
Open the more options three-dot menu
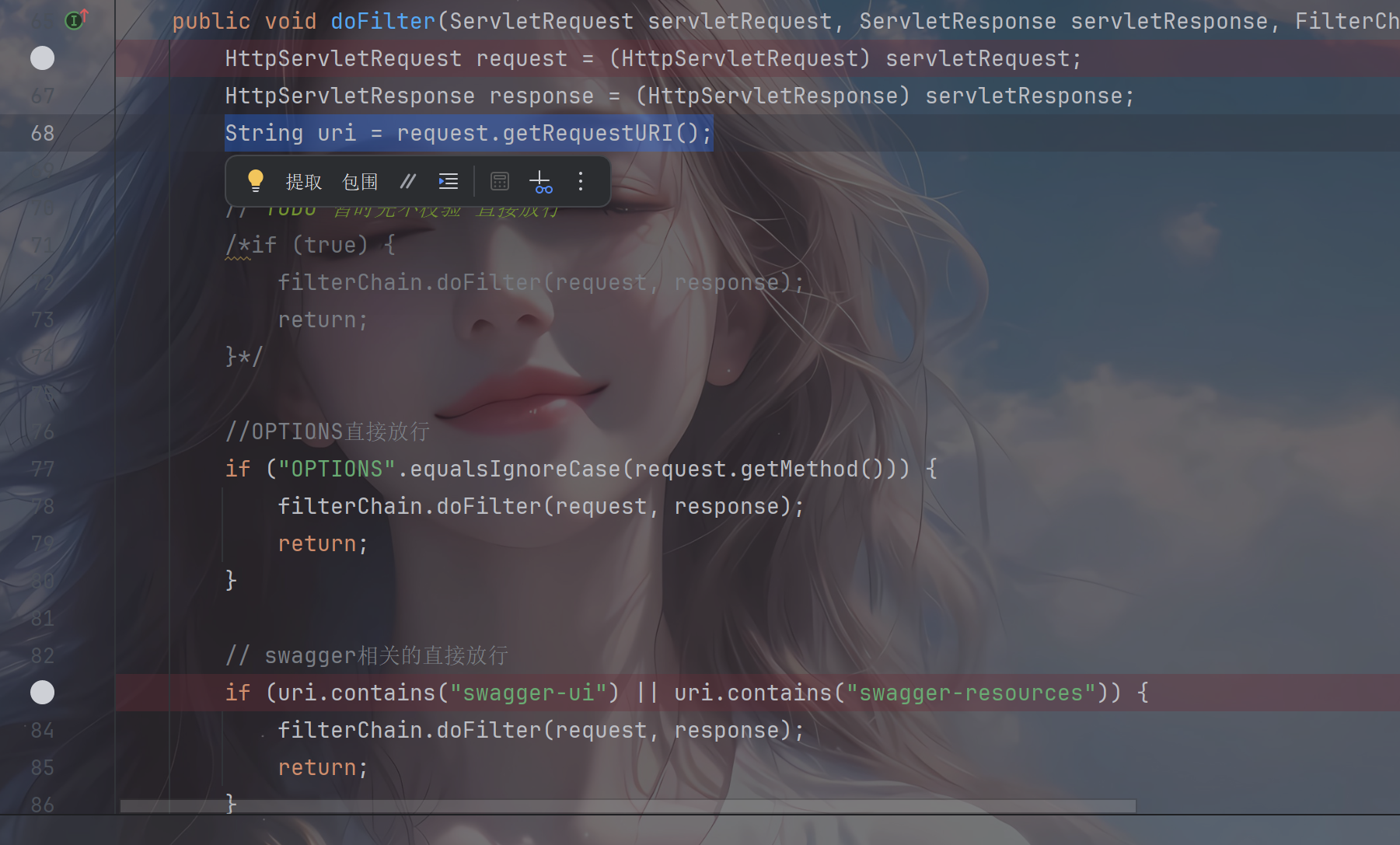580,182
